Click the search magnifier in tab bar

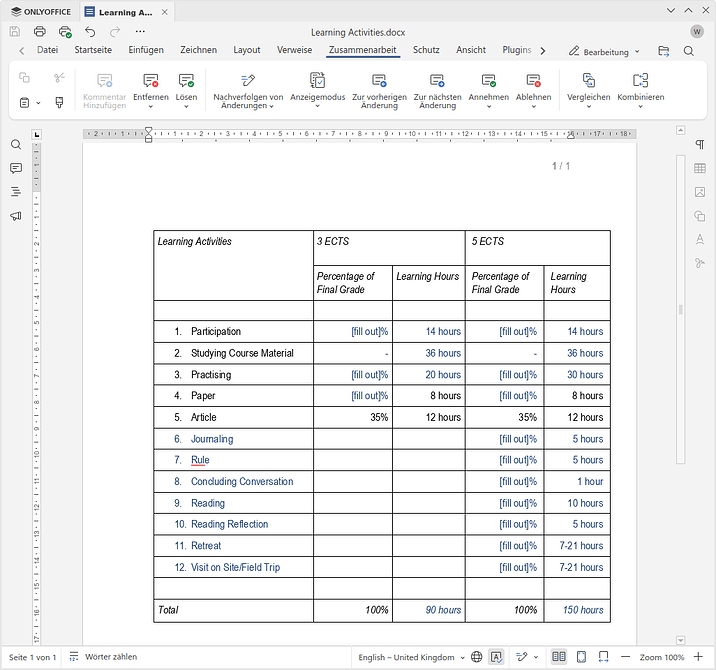[689, 51]
